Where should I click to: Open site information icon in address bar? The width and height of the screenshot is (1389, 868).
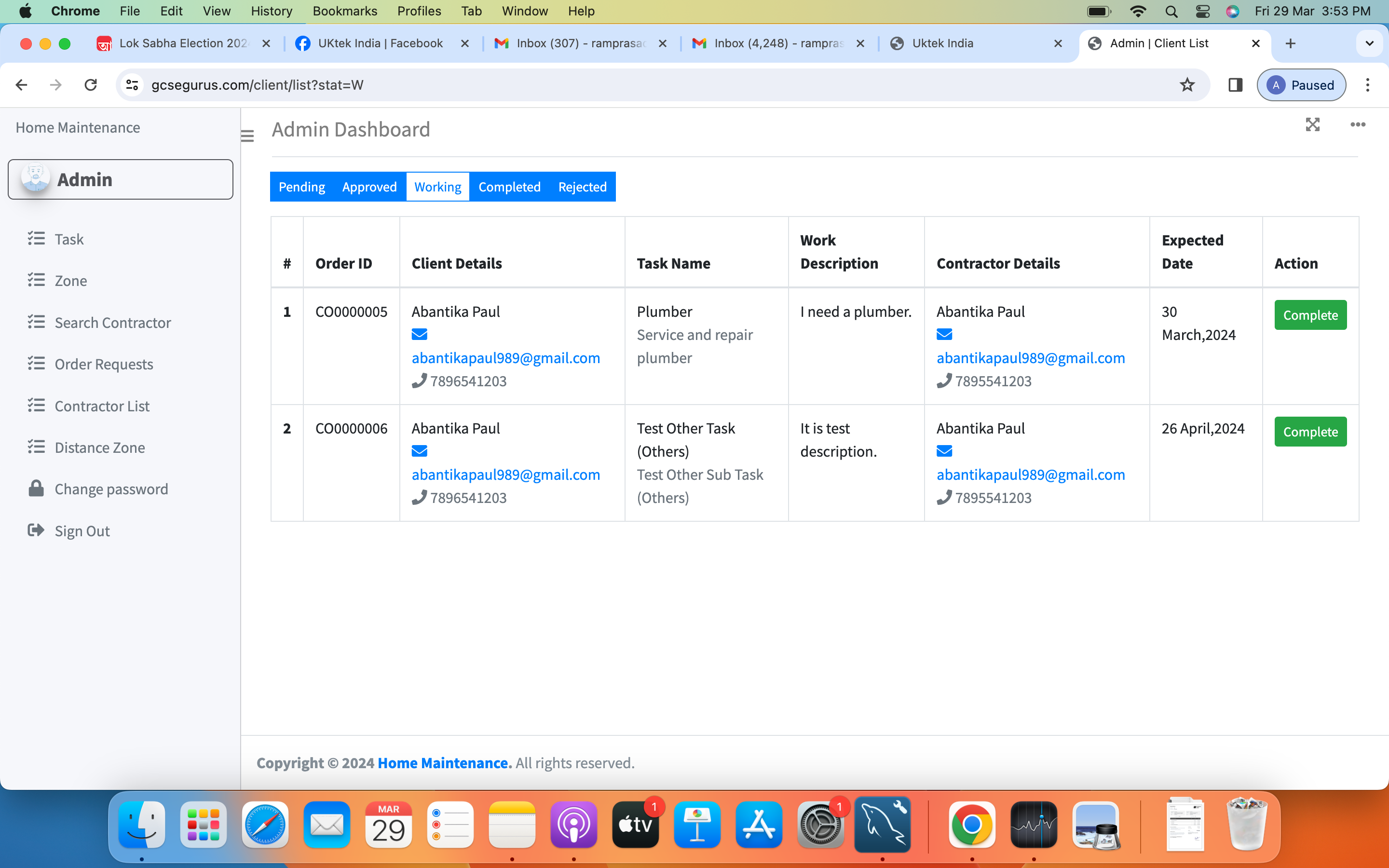[x=132, y=85]
